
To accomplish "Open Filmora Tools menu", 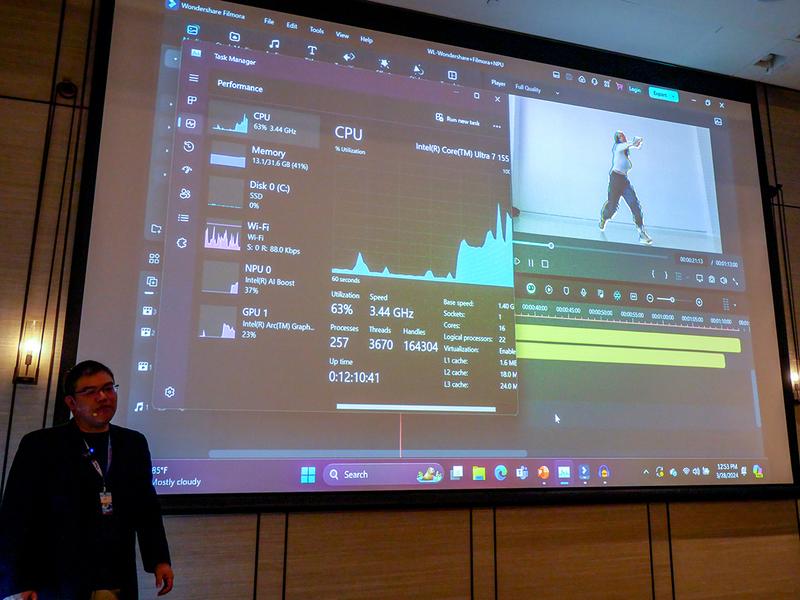I will (317, 30).
